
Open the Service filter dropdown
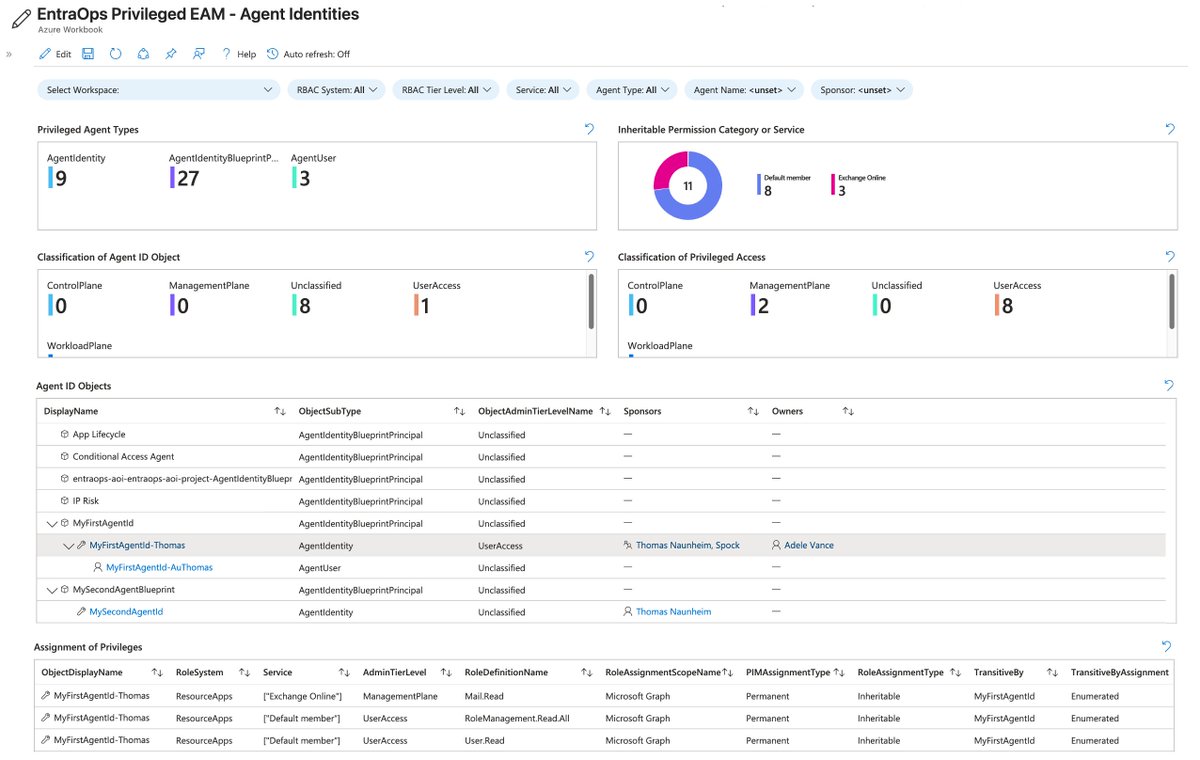[543, 90]
